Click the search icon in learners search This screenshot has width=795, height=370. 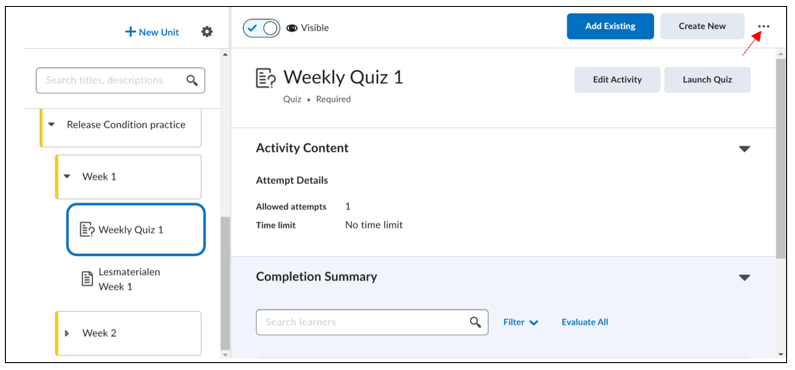(x=475, y=322)
